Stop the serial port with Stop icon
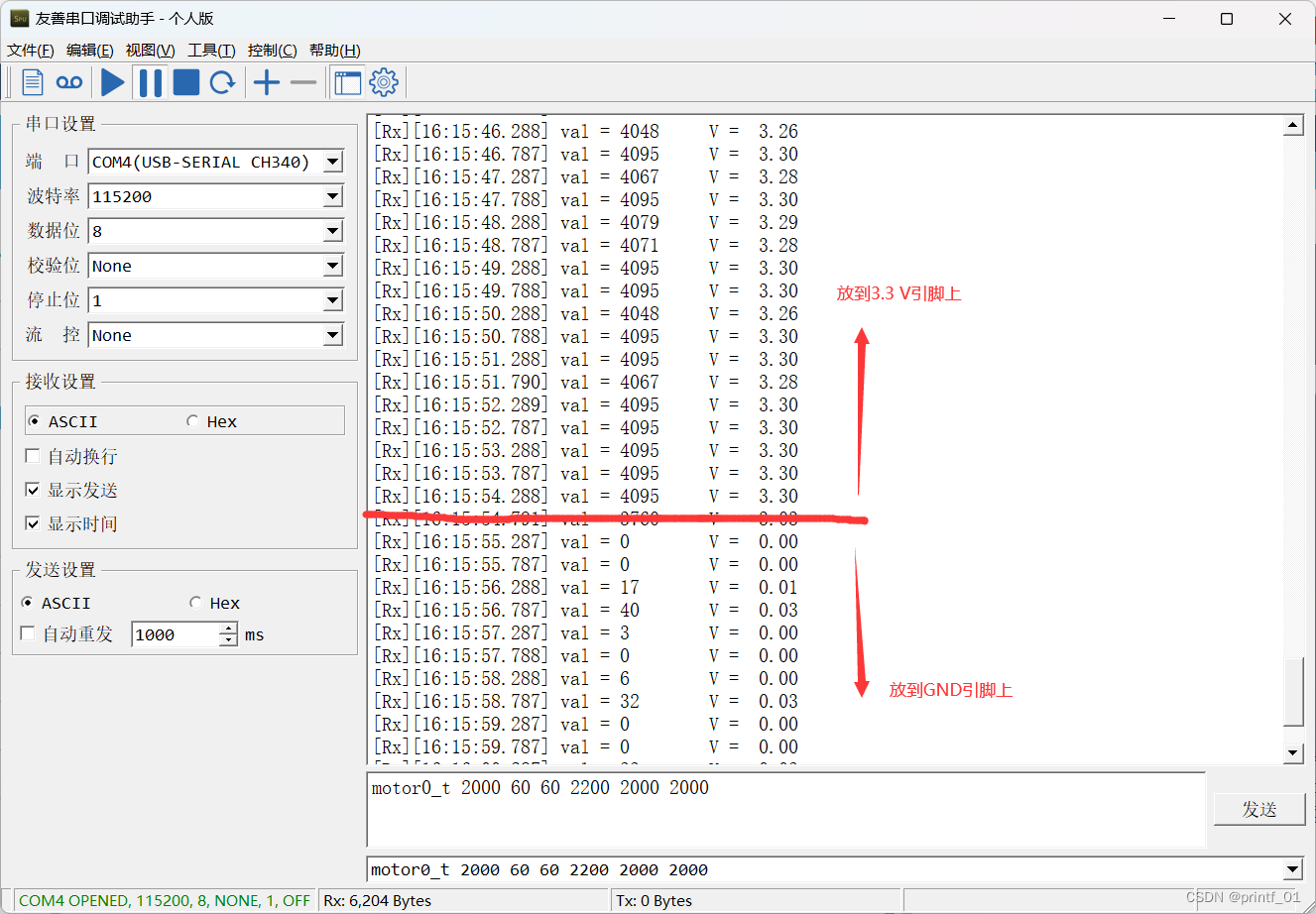The height and width of the screenshot is (914, 1316). pos(186,83)
